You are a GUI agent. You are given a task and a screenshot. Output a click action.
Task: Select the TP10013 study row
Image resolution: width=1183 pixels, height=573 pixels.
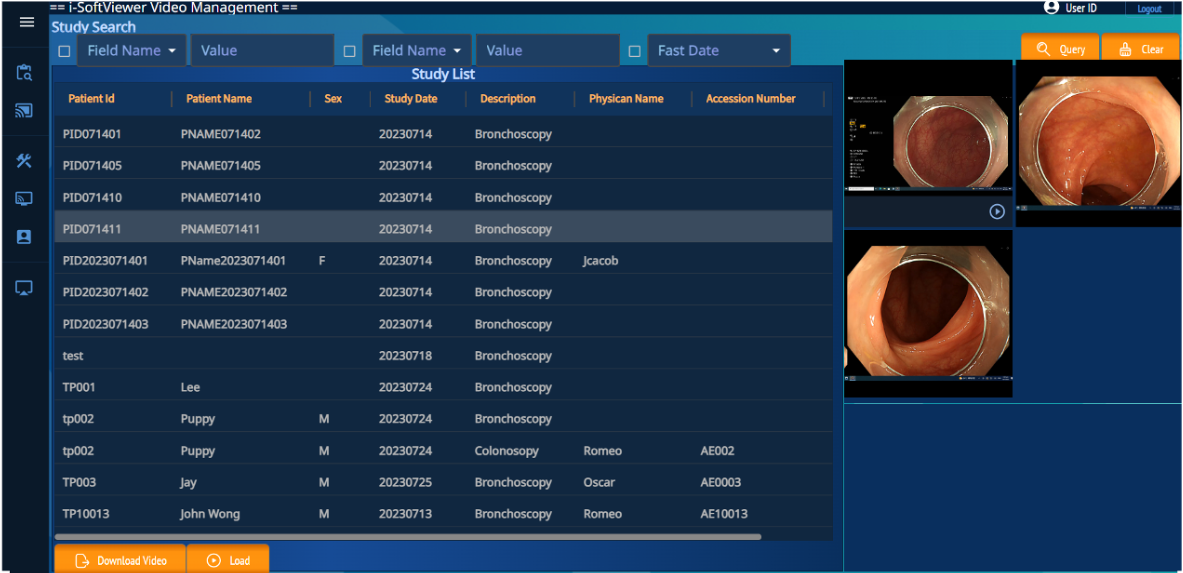(x=444, y=514)
